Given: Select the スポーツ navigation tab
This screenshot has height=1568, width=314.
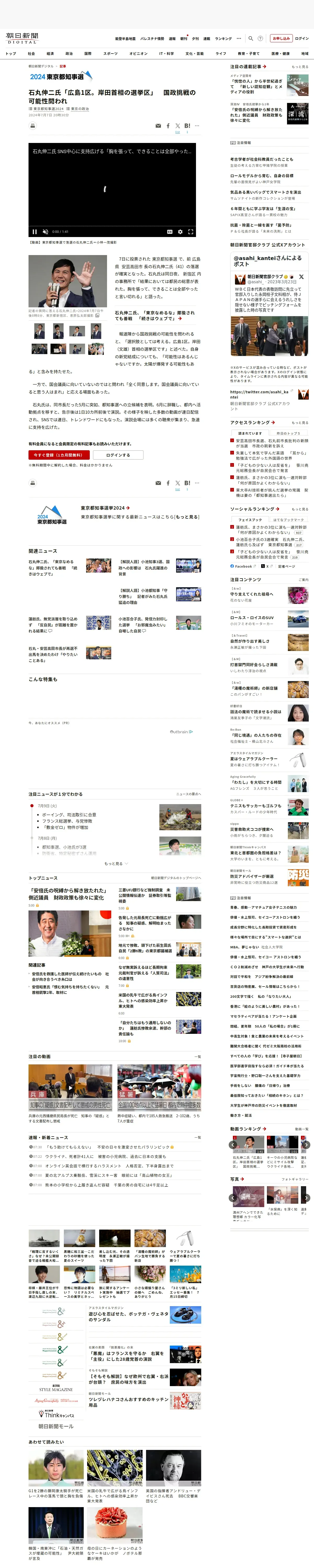Looking at the screenshot, I should pyautogui.click(x=110, y=54).
